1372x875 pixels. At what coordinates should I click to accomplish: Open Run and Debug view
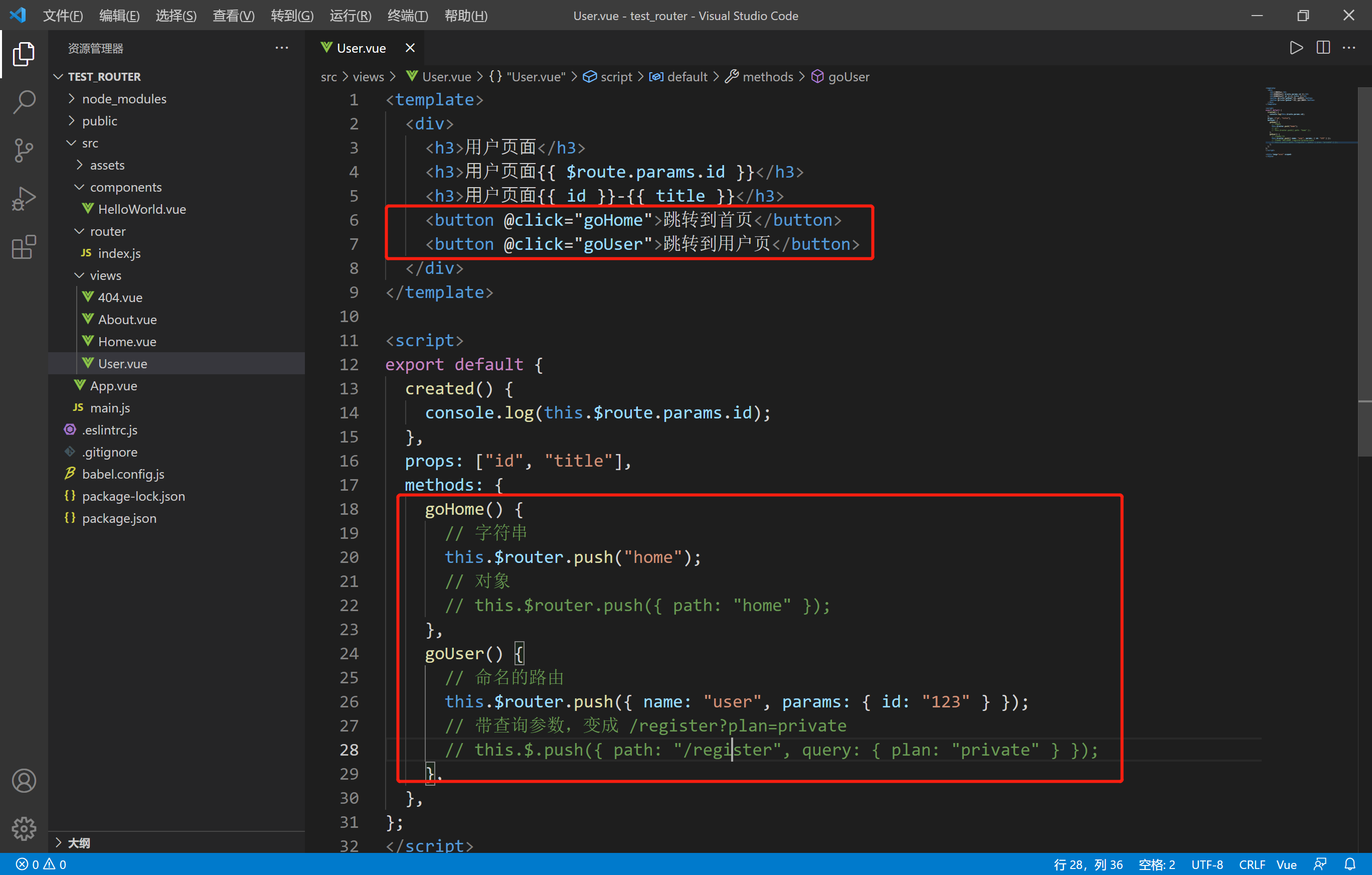(x=24, y=199)
